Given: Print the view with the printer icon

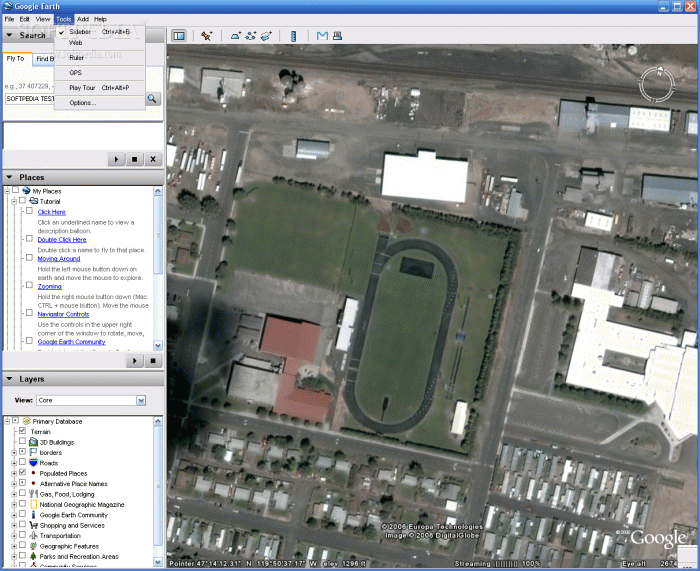Looking at the screenshot, I should tap(338, 36).
